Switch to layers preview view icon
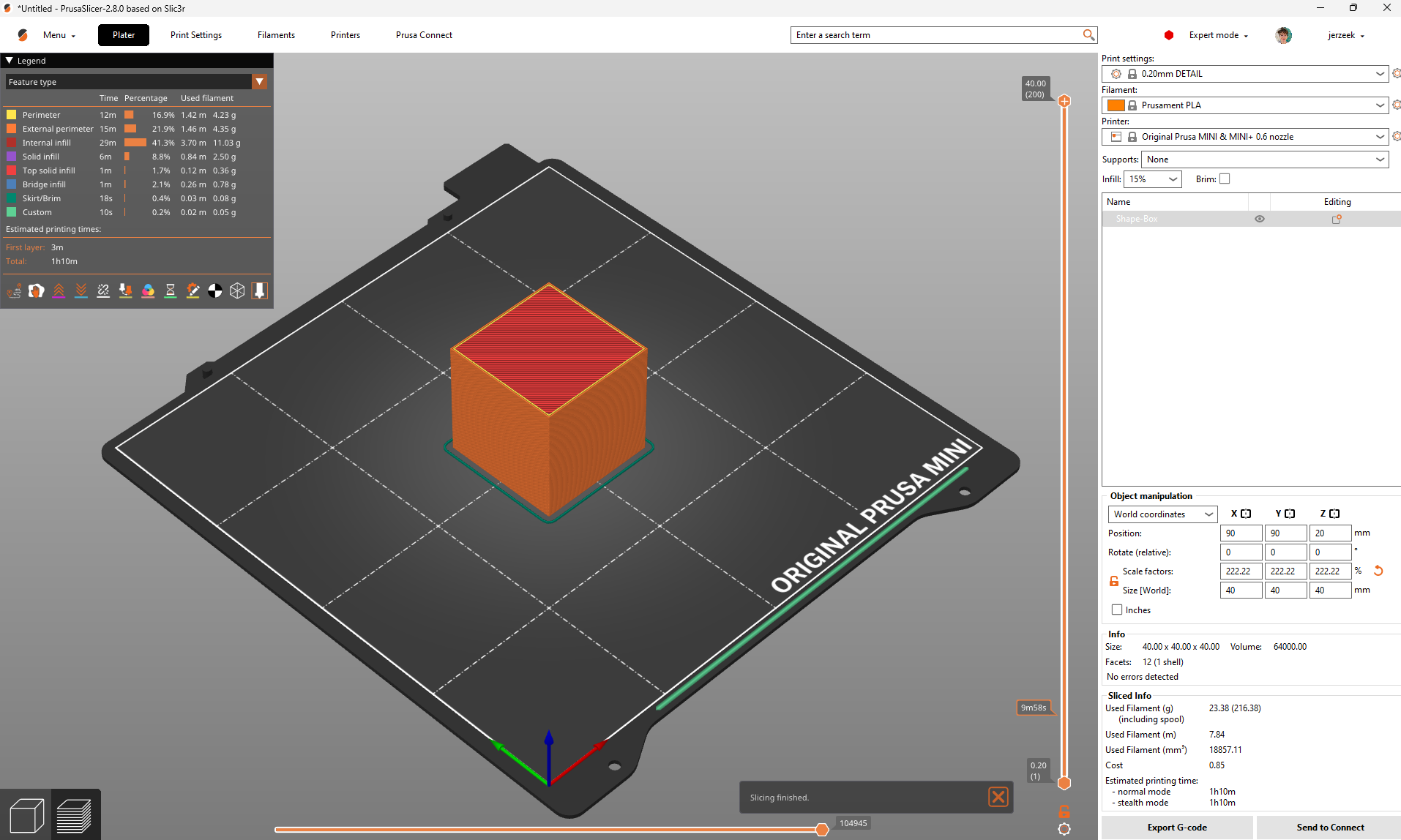 (x=74, y=816)
